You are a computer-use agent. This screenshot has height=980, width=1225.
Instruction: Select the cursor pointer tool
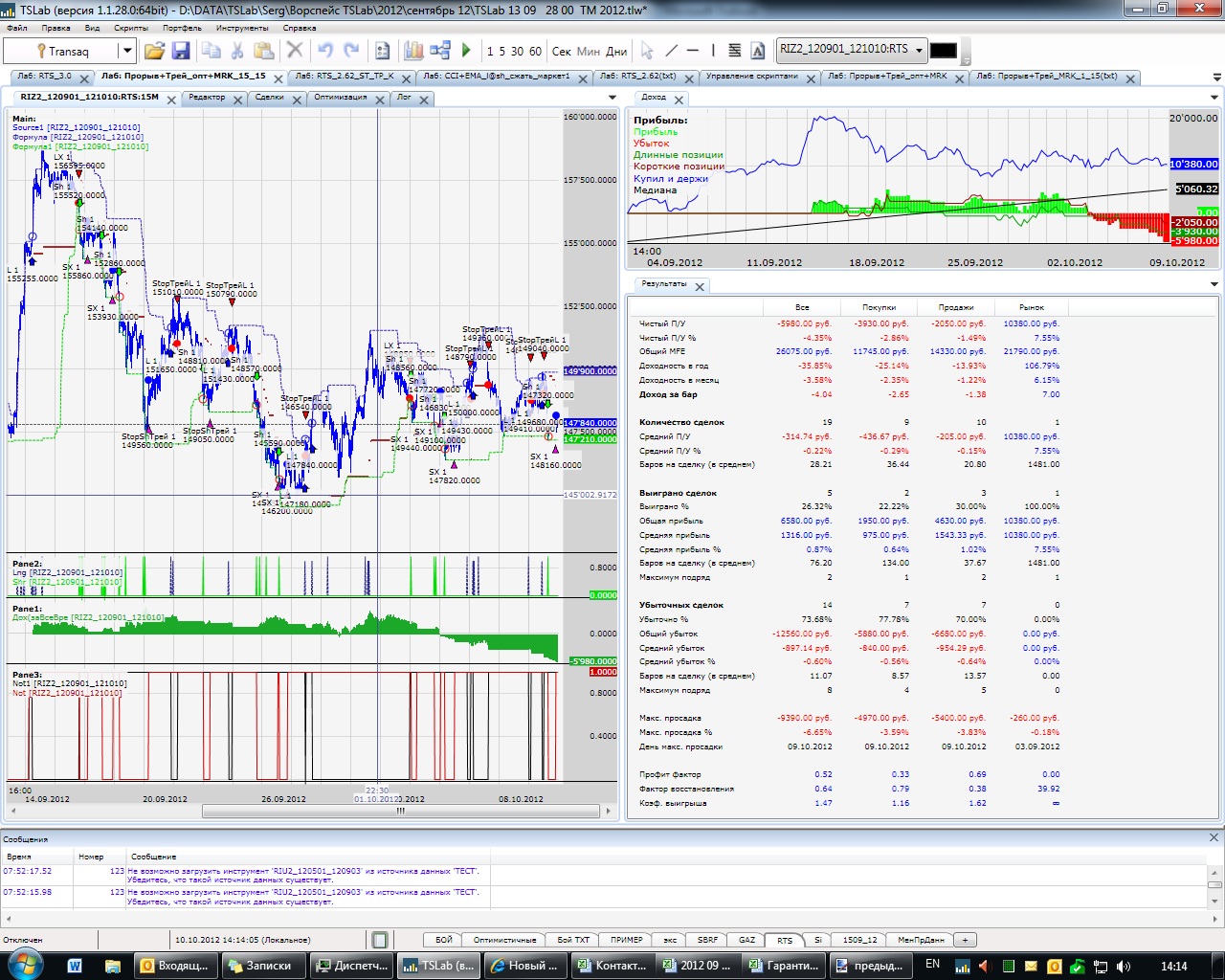pos(647,51)
